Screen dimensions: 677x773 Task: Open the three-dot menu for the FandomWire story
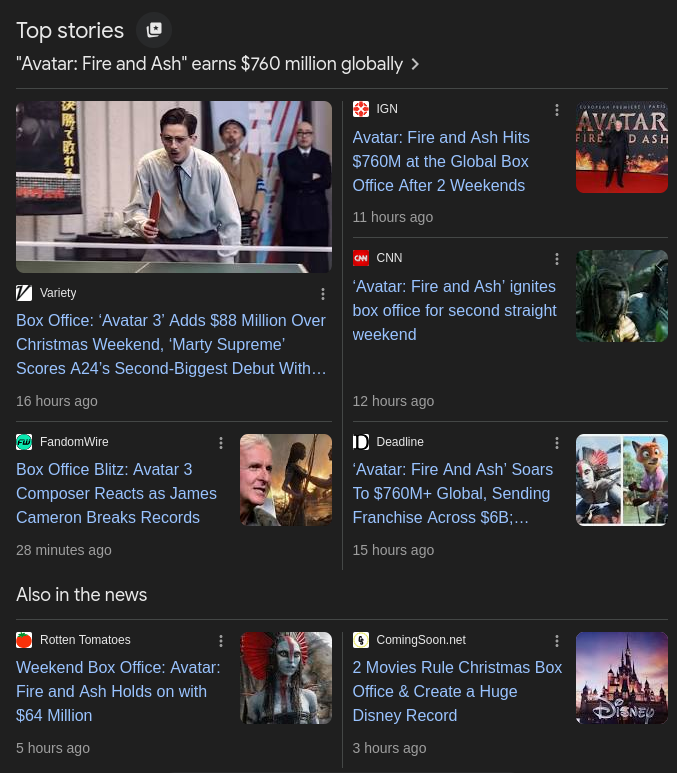click(x=221, y=443)
